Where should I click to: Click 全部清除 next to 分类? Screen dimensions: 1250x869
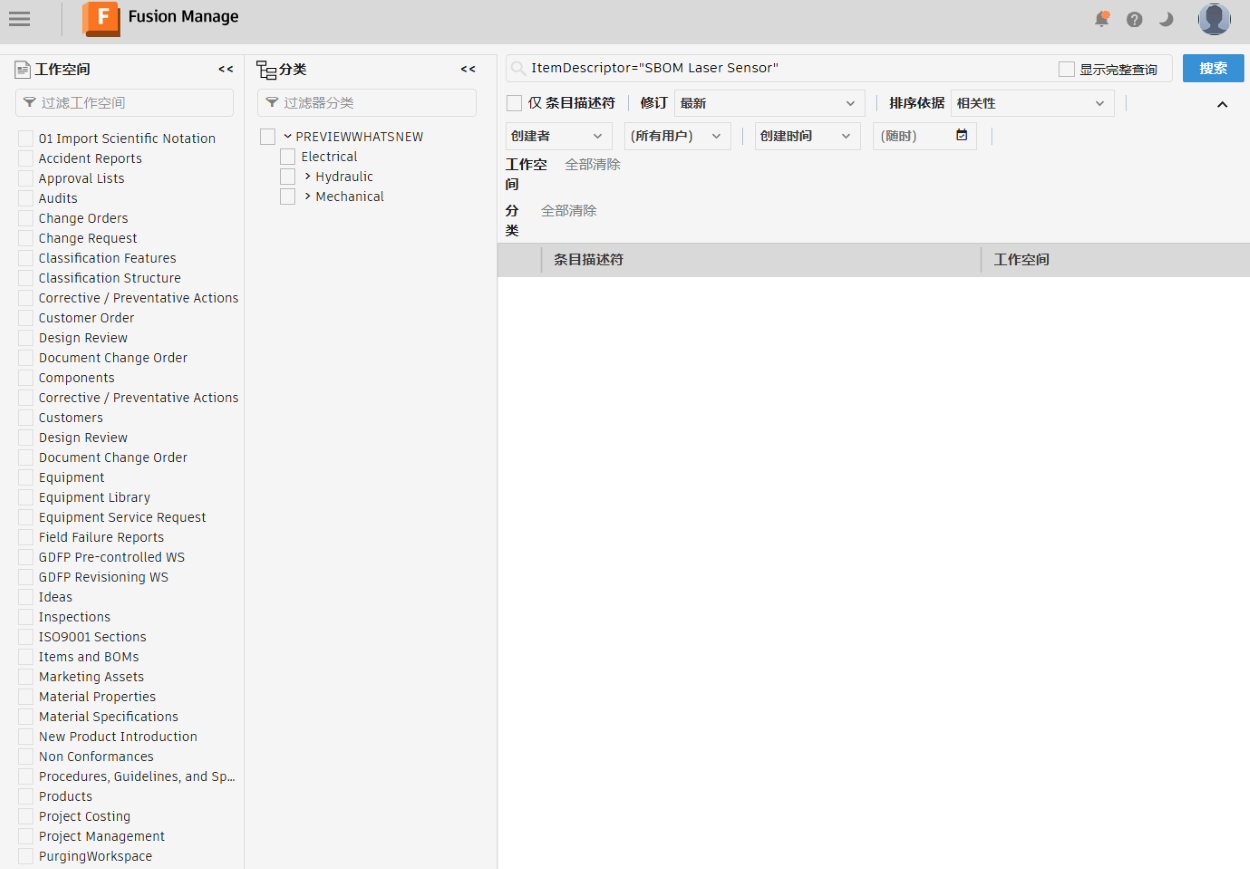(x=569, y=211)
